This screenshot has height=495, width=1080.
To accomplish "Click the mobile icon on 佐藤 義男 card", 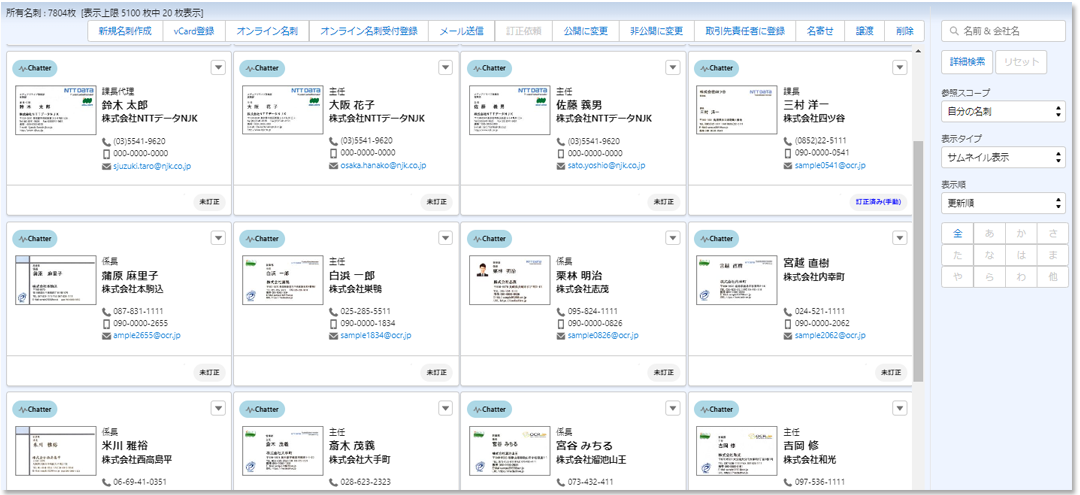I will [561, 153].
